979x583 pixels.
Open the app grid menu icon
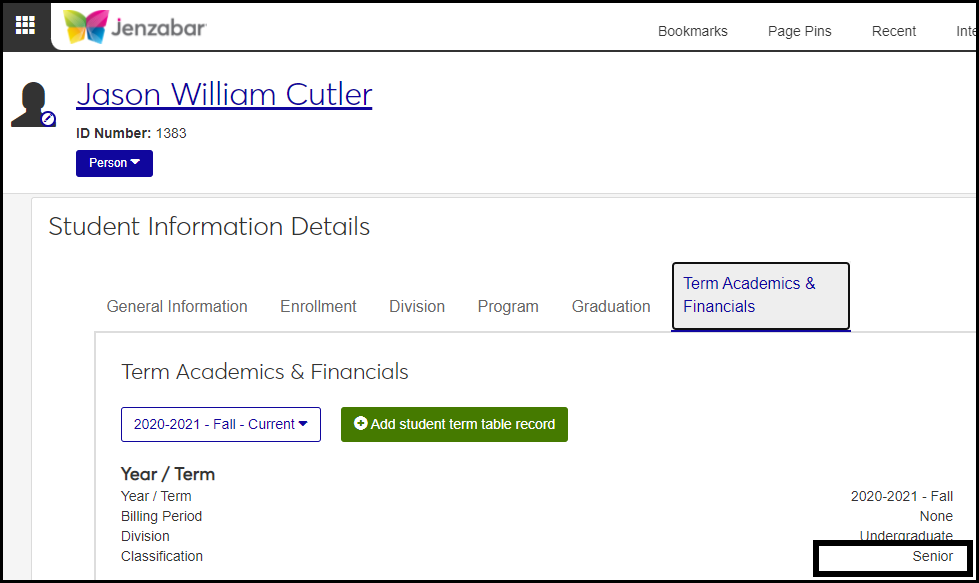pyautogui.click(x=25, y=26)
